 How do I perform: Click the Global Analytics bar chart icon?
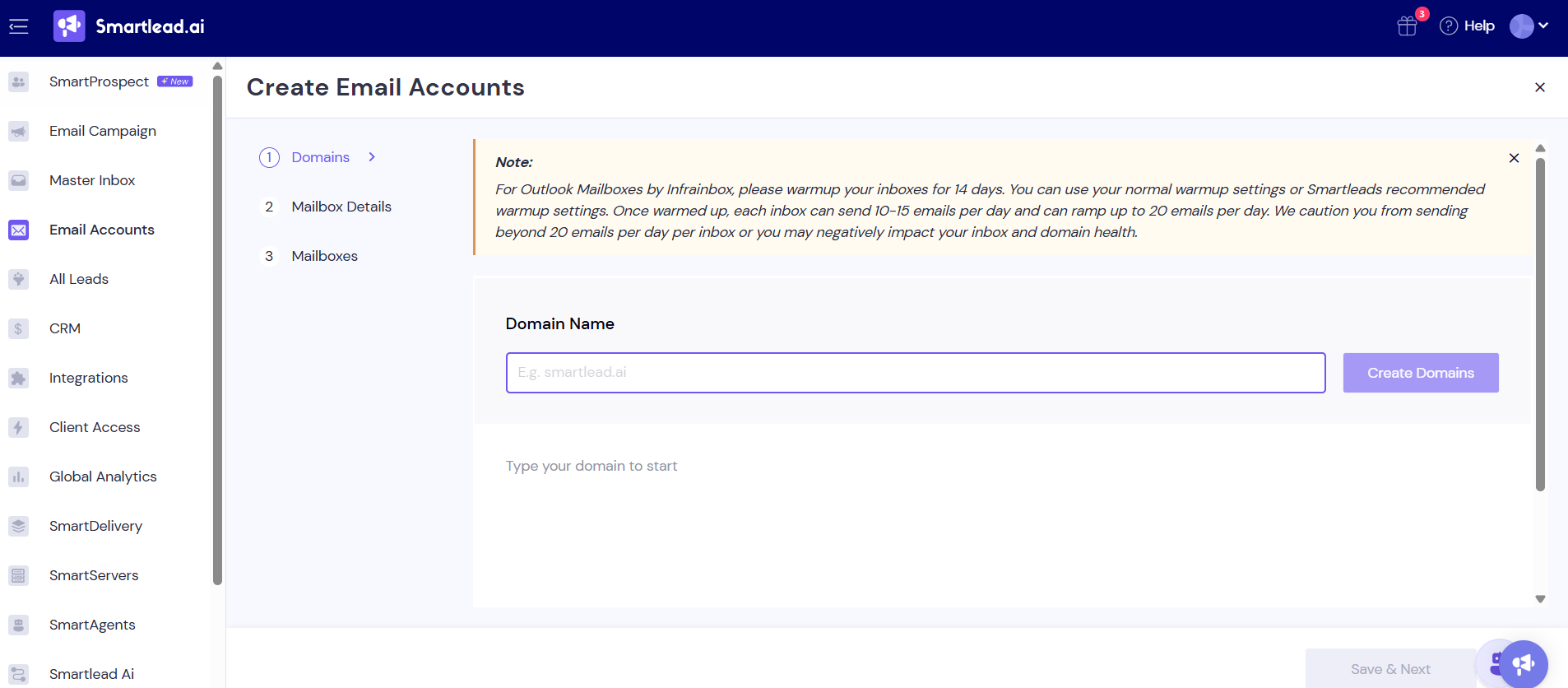[x=18, y=476]
